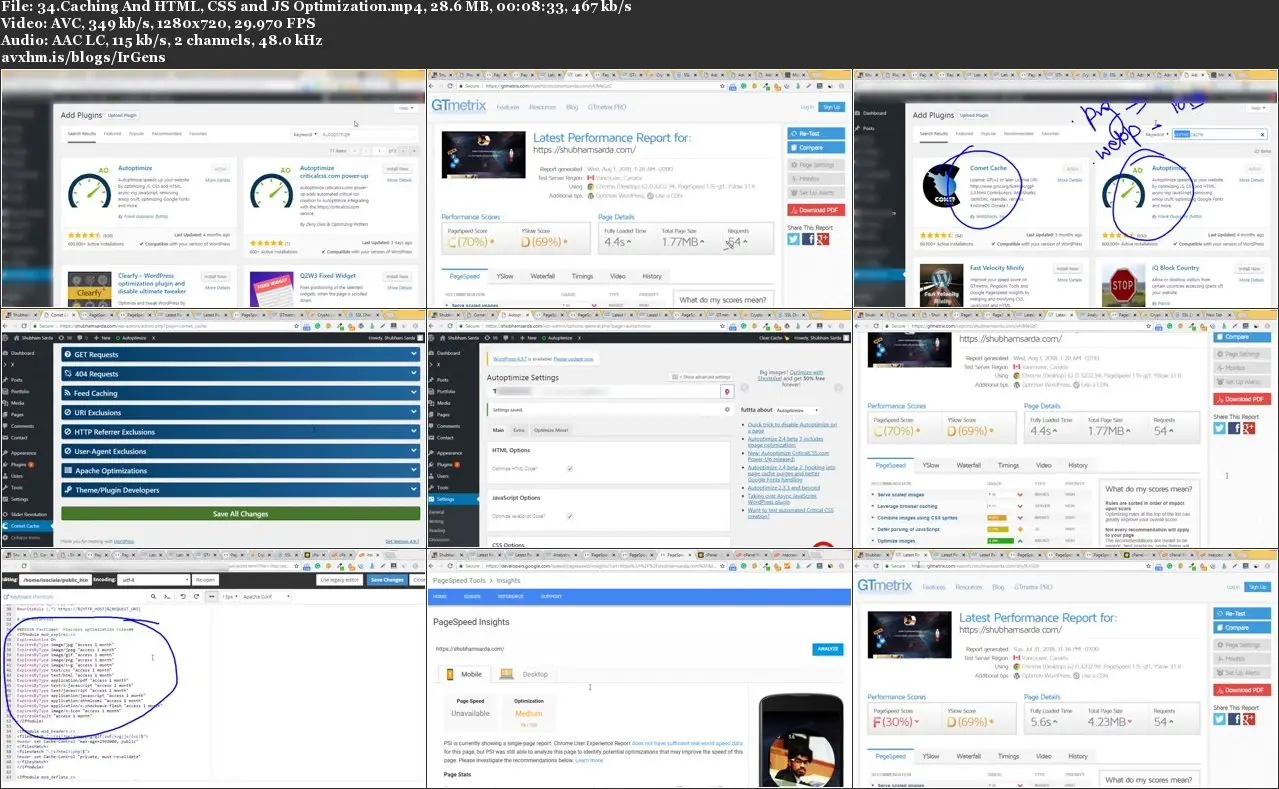
Task: Select the Mobile tab in PageSpeed Insights
Action: pos(466,674)
